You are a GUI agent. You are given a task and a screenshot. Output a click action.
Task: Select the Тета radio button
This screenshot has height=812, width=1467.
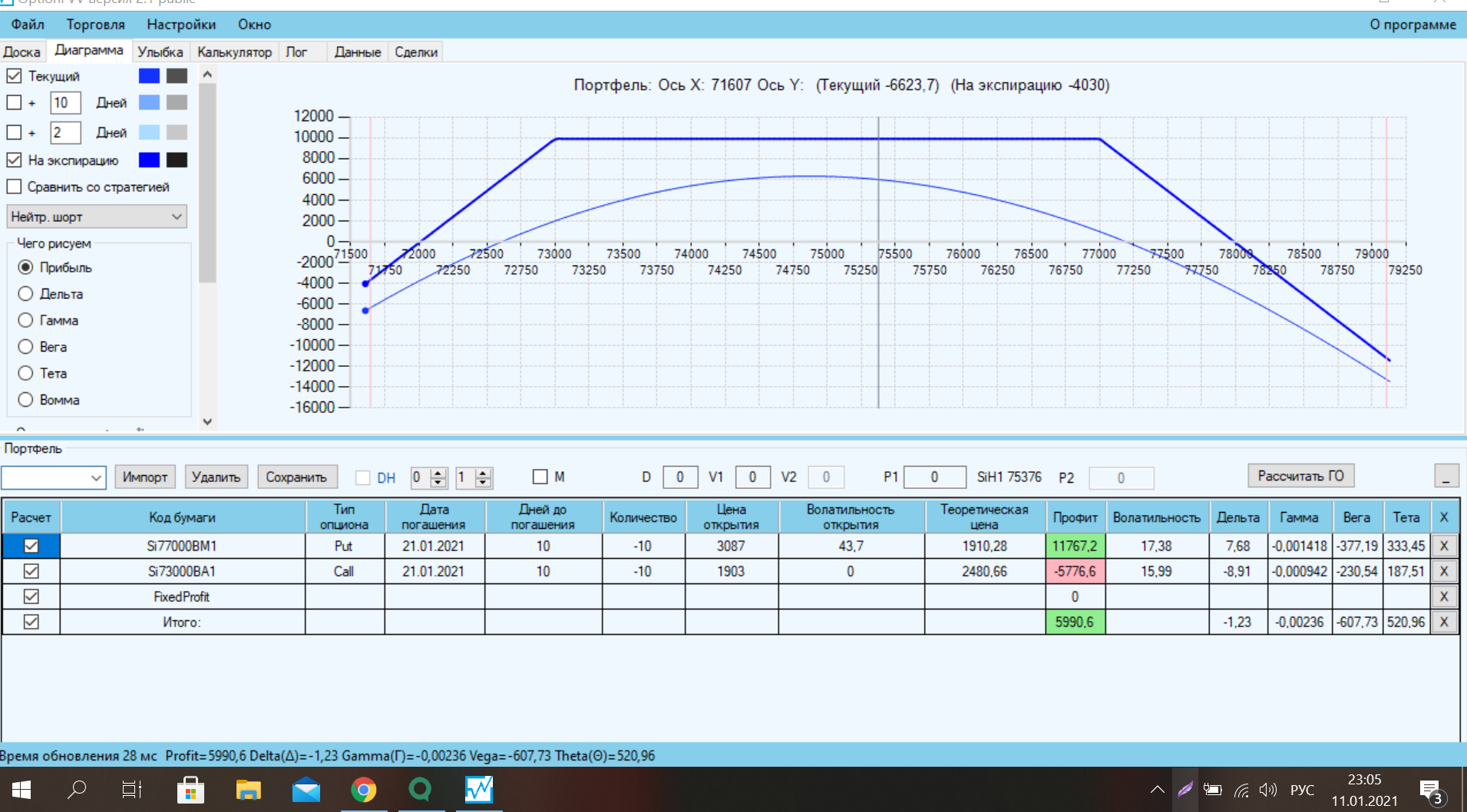[x=25, y=373]
